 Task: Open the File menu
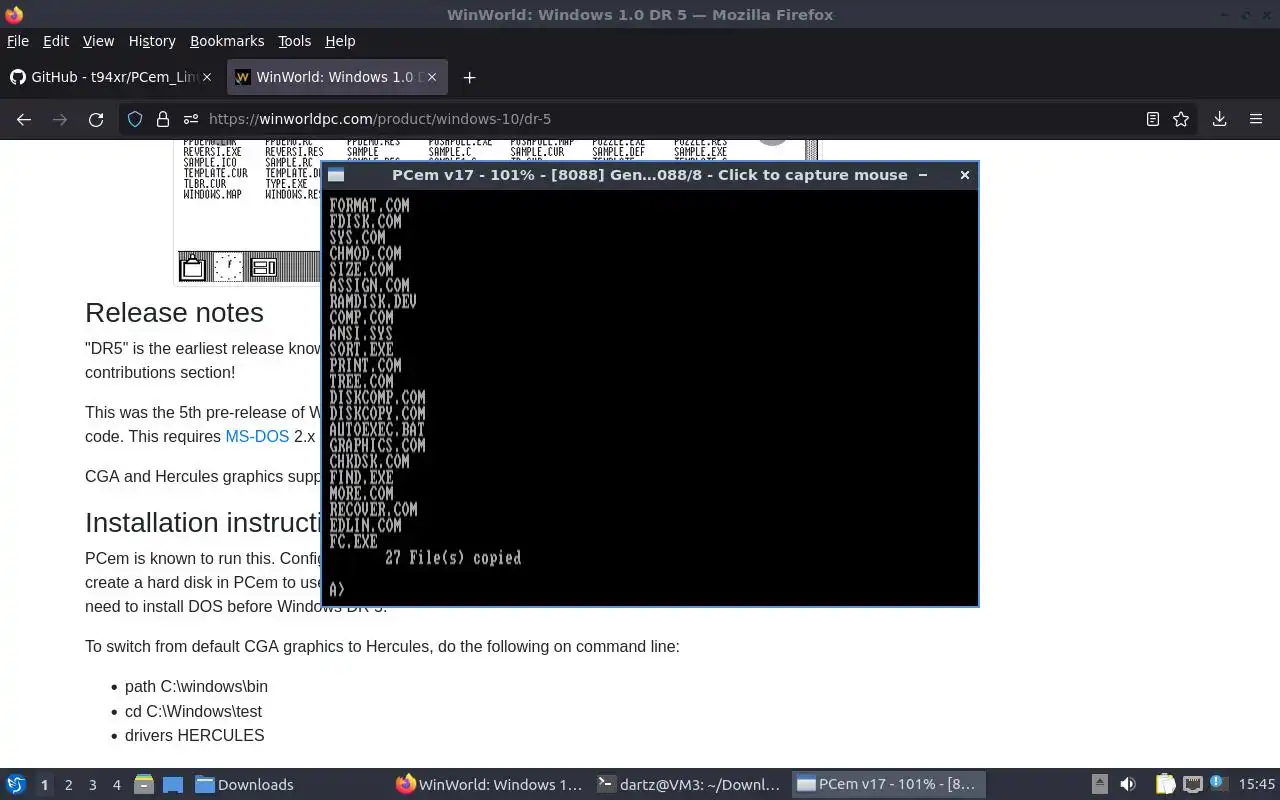point(18,41)
